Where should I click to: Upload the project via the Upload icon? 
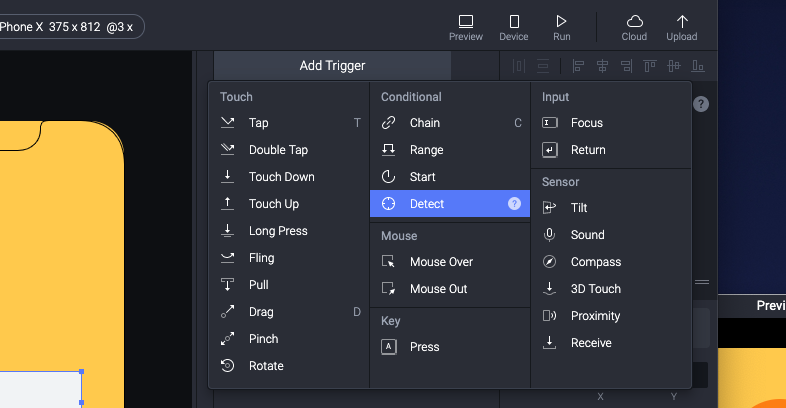tap(682, 28)
